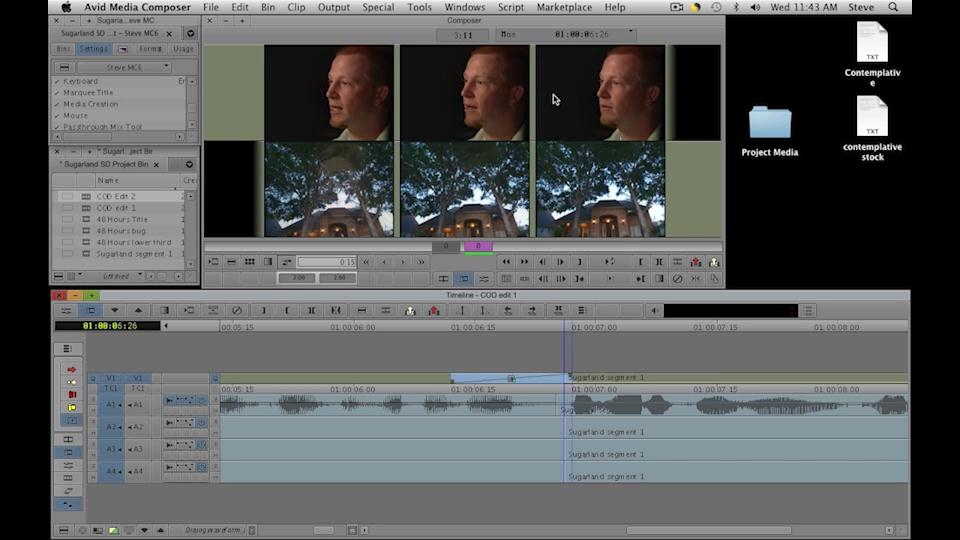Toggle the Marquee Title setting checkmark

pyautogui.click(x=57, y=92)
